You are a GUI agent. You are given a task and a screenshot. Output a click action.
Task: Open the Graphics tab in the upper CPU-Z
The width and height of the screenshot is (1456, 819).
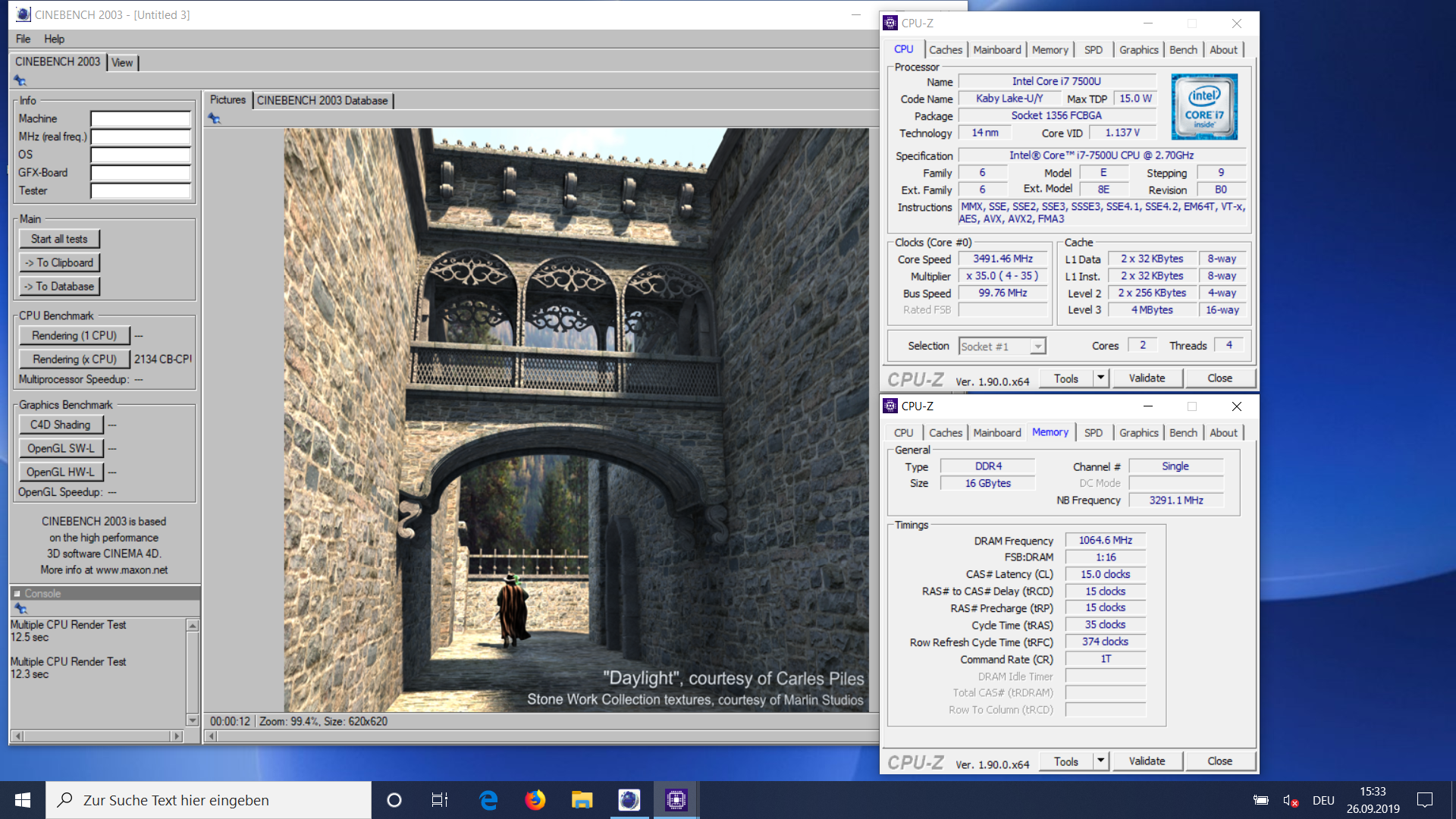(x=1139, y=50)
